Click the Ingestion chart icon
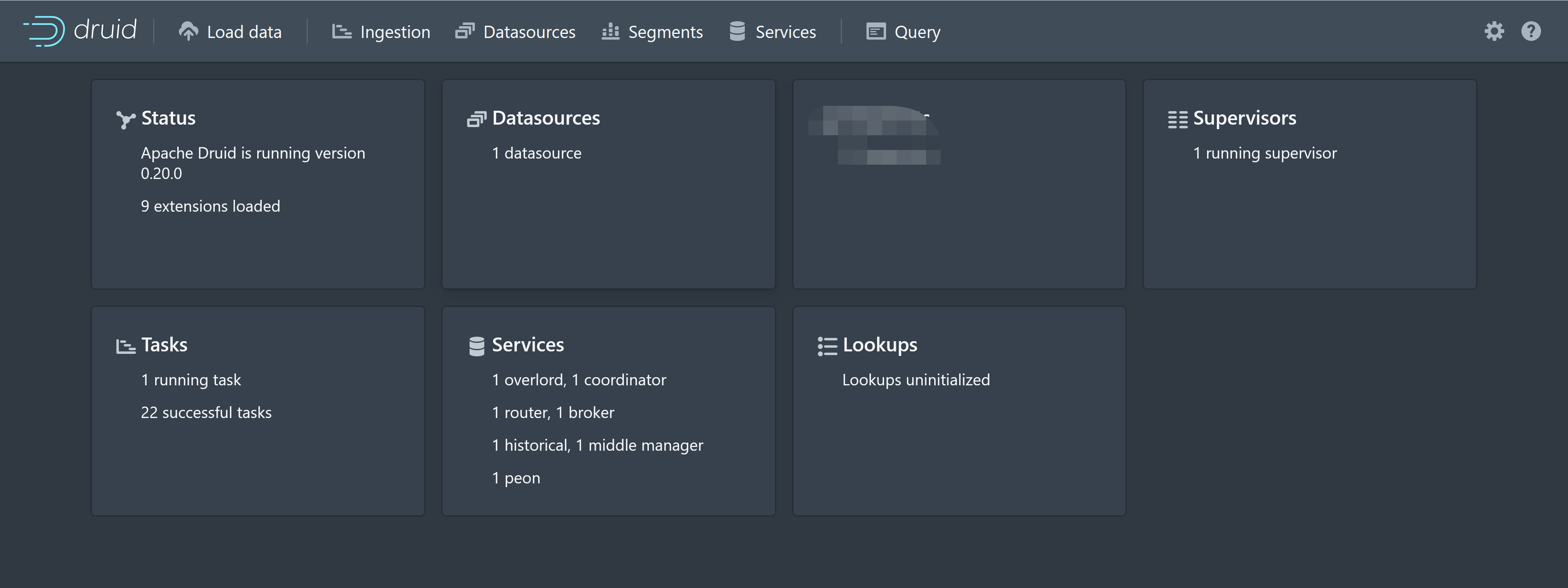The height and width of the screenshot is (588, 1568). 343,31
